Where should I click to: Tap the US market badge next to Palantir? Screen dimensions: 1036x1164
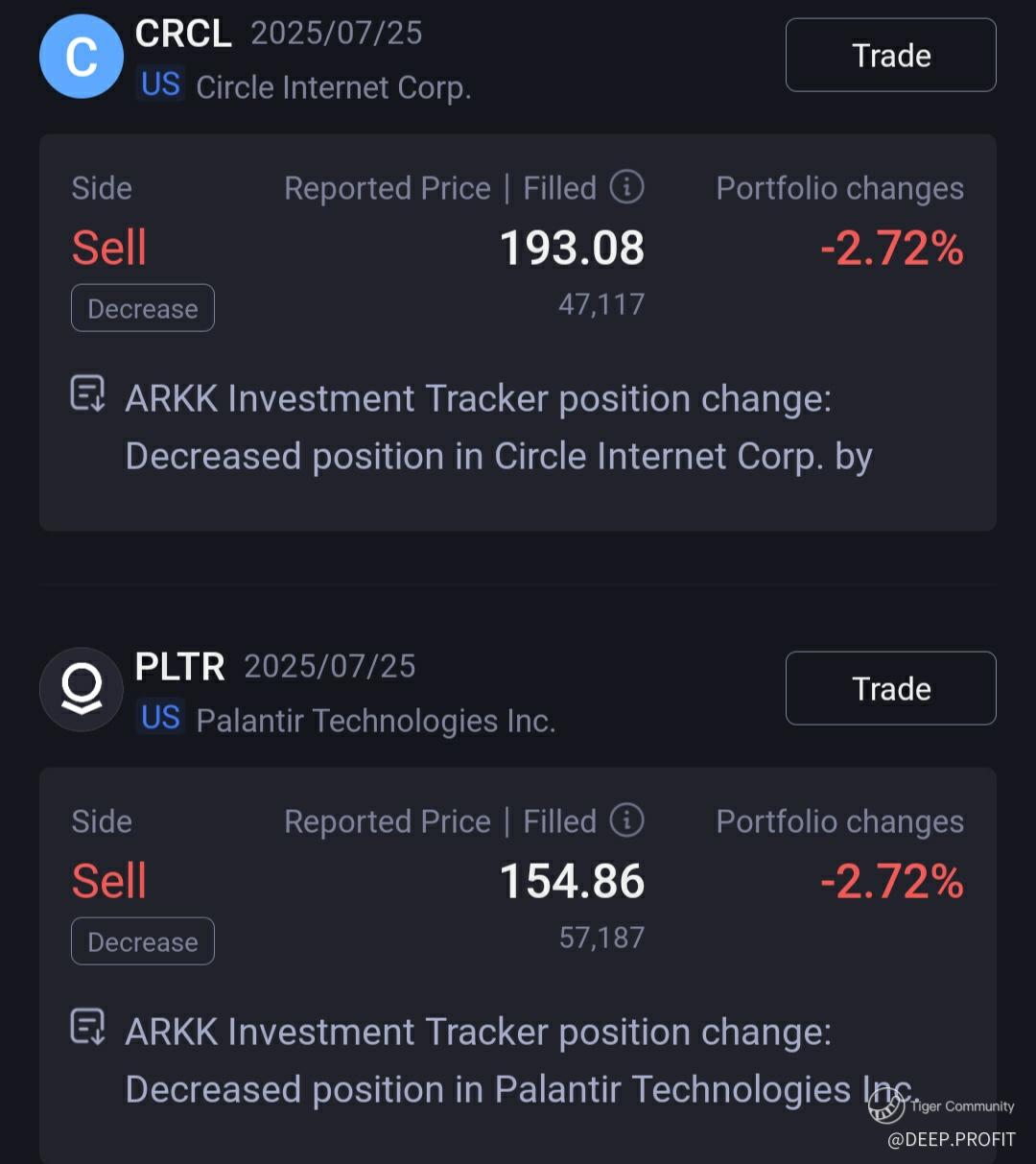tap(160, 718)
